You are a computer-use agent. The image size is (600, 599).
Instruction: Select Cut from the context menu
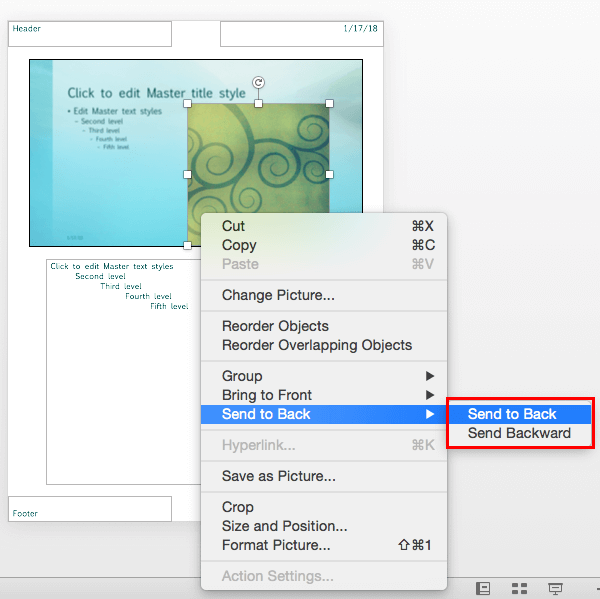pos(233,226)
